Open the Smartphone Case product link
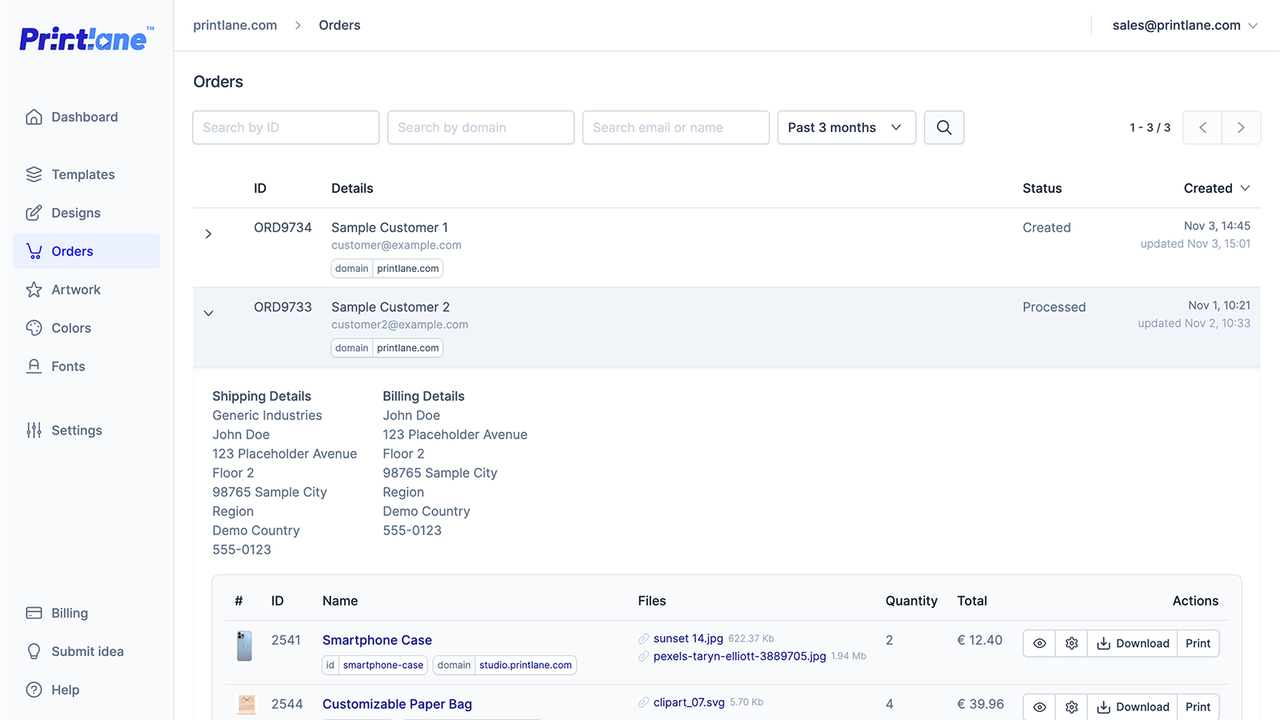Screen dimensions: 1280x720 click(x=376, y=640)
